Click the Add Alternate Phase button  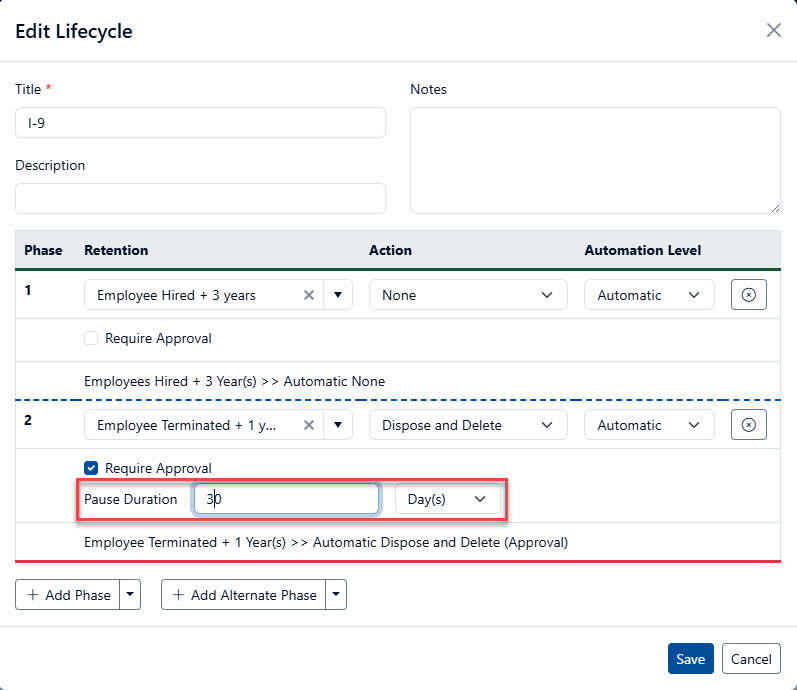point(244,595)
